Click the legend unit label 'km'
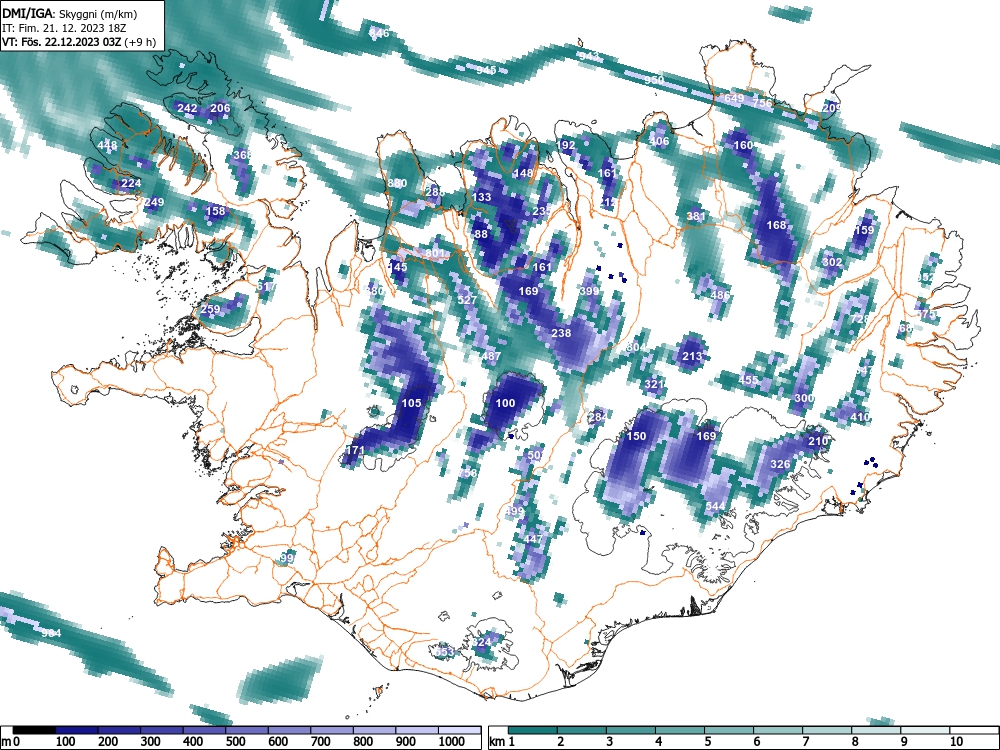 497,742
